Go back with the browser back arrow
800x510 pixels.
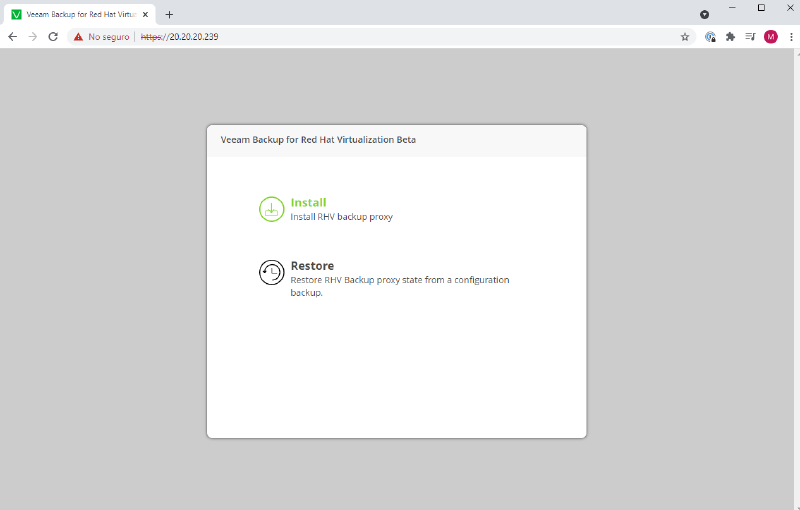13,37
